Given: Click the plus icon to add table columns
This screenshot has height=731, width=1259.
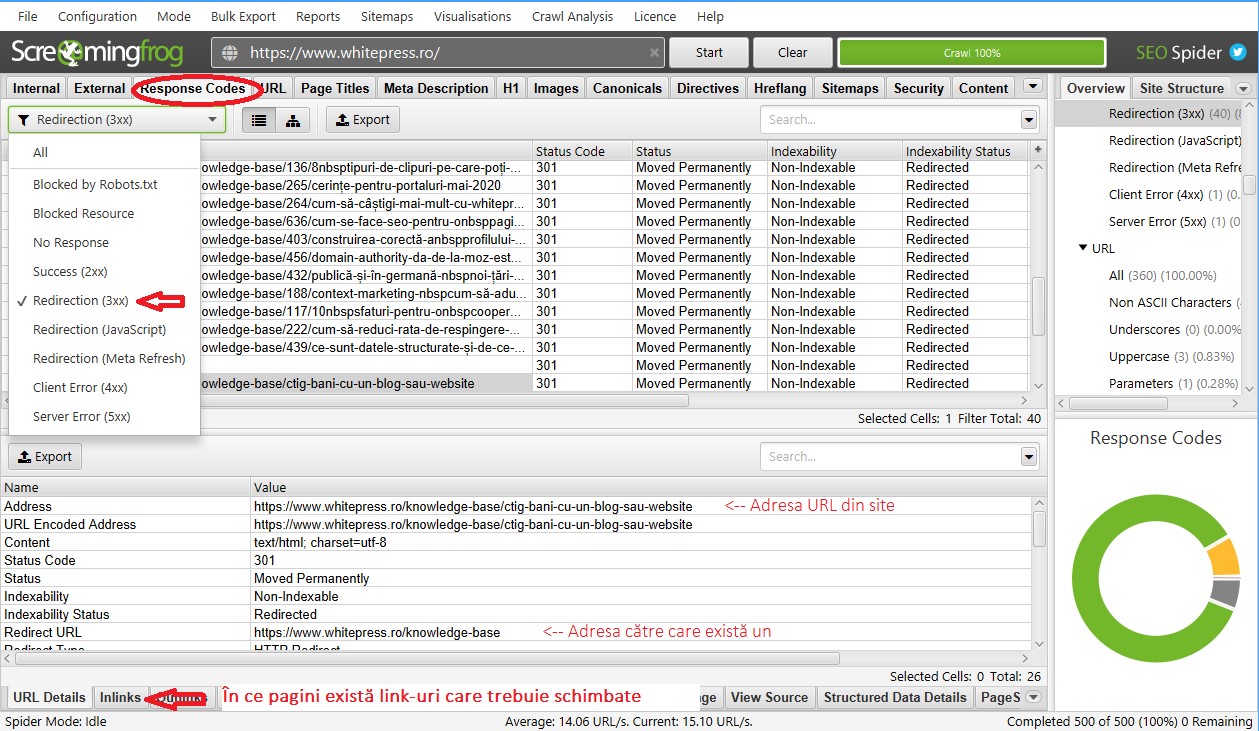Looking at the screenshot, I should [1038, 150].
